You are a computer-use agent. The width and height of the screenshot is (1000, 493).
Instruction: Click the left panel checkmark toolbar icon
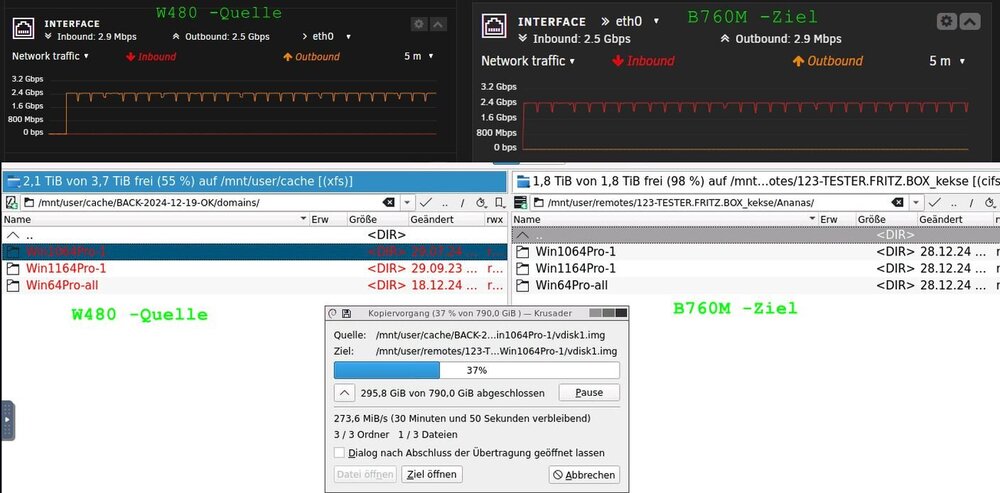point(425,203)
